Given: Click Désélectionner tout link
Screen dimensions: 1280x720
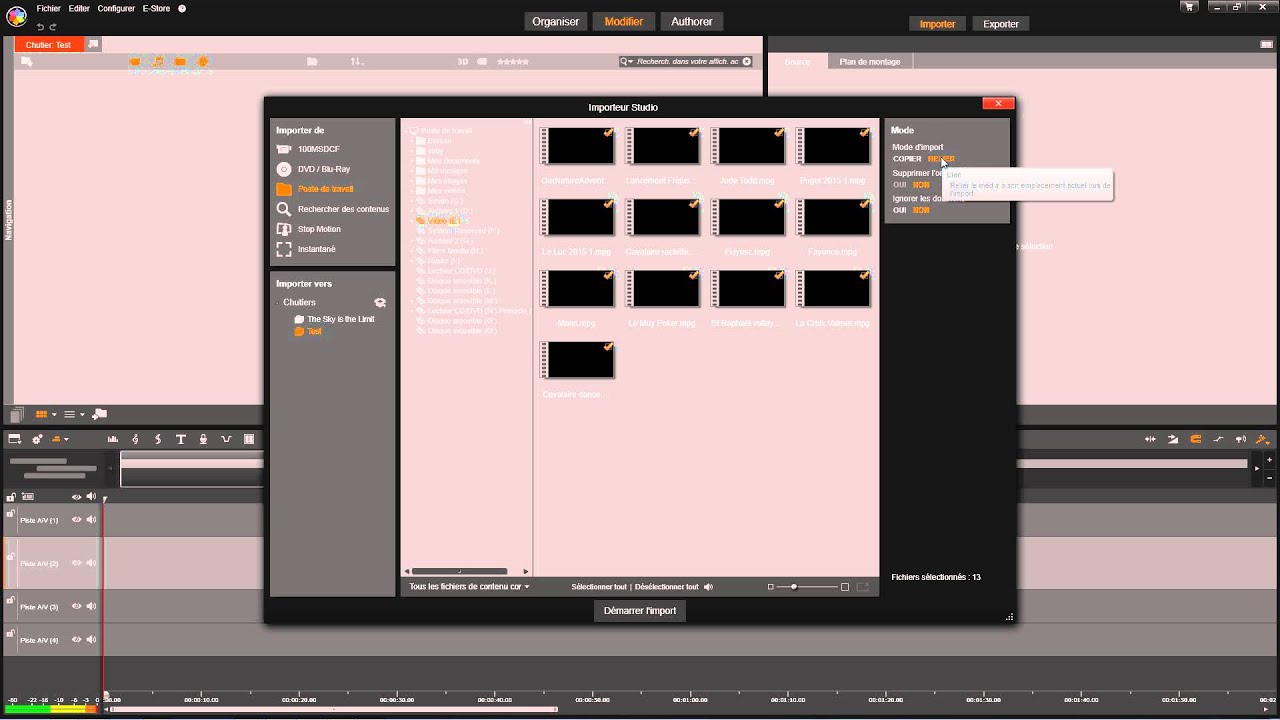Looking at the screenshot, I should point(666,587).
